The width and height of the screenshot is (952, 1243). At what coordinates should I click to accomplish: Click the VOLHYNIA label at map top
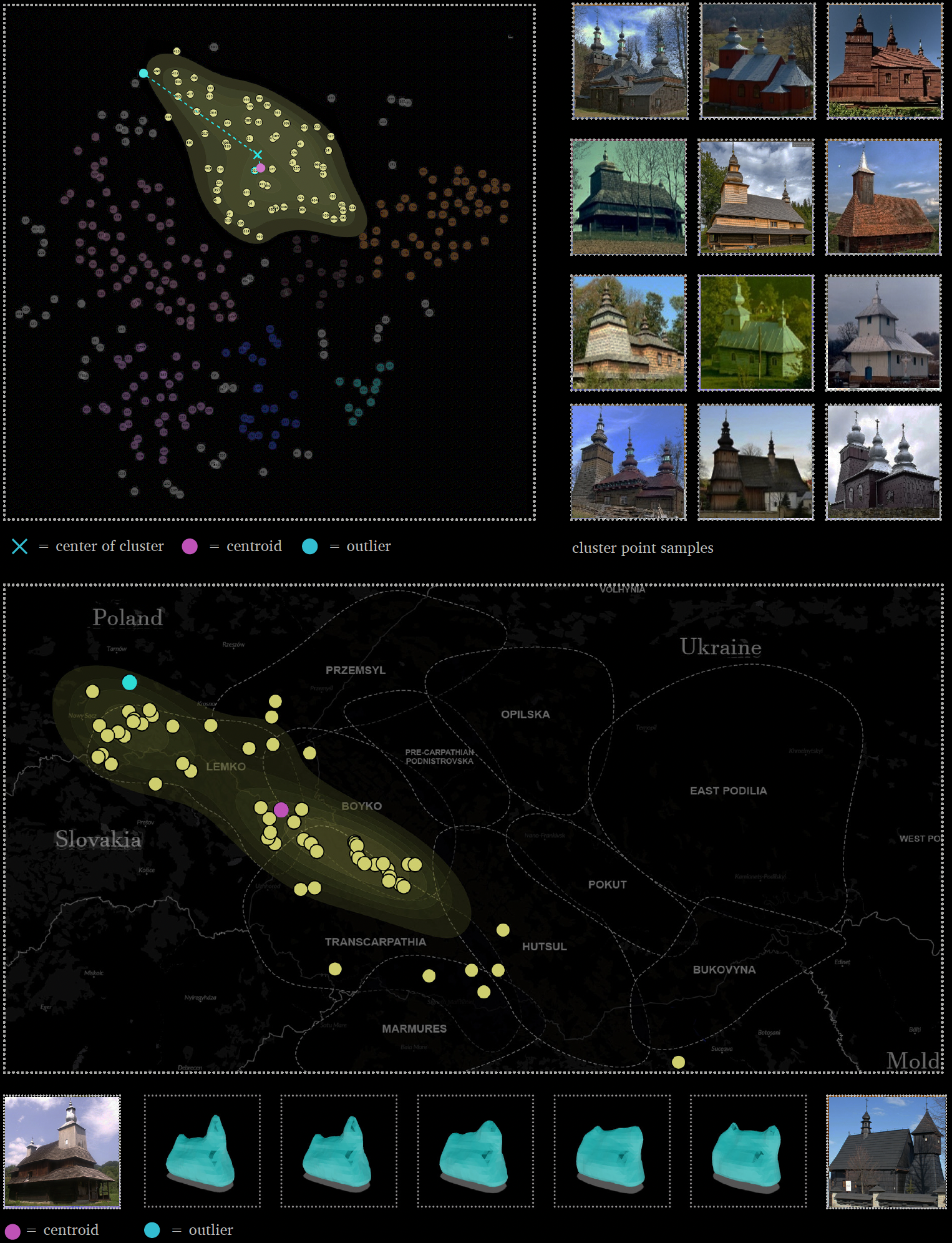pyautogui.click(x=622, y=590)
